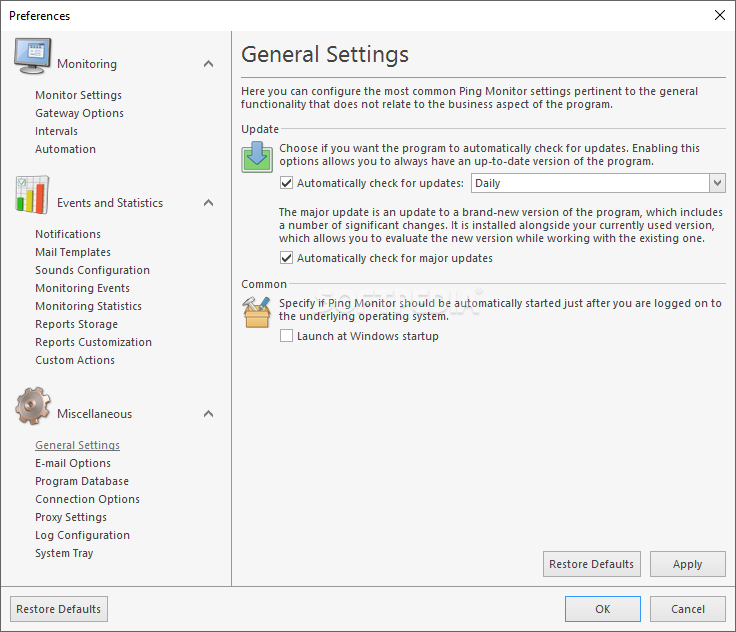This screenshot has height=632, width=736.
Task: Open E-mail Options page
Action: [73, 463]
